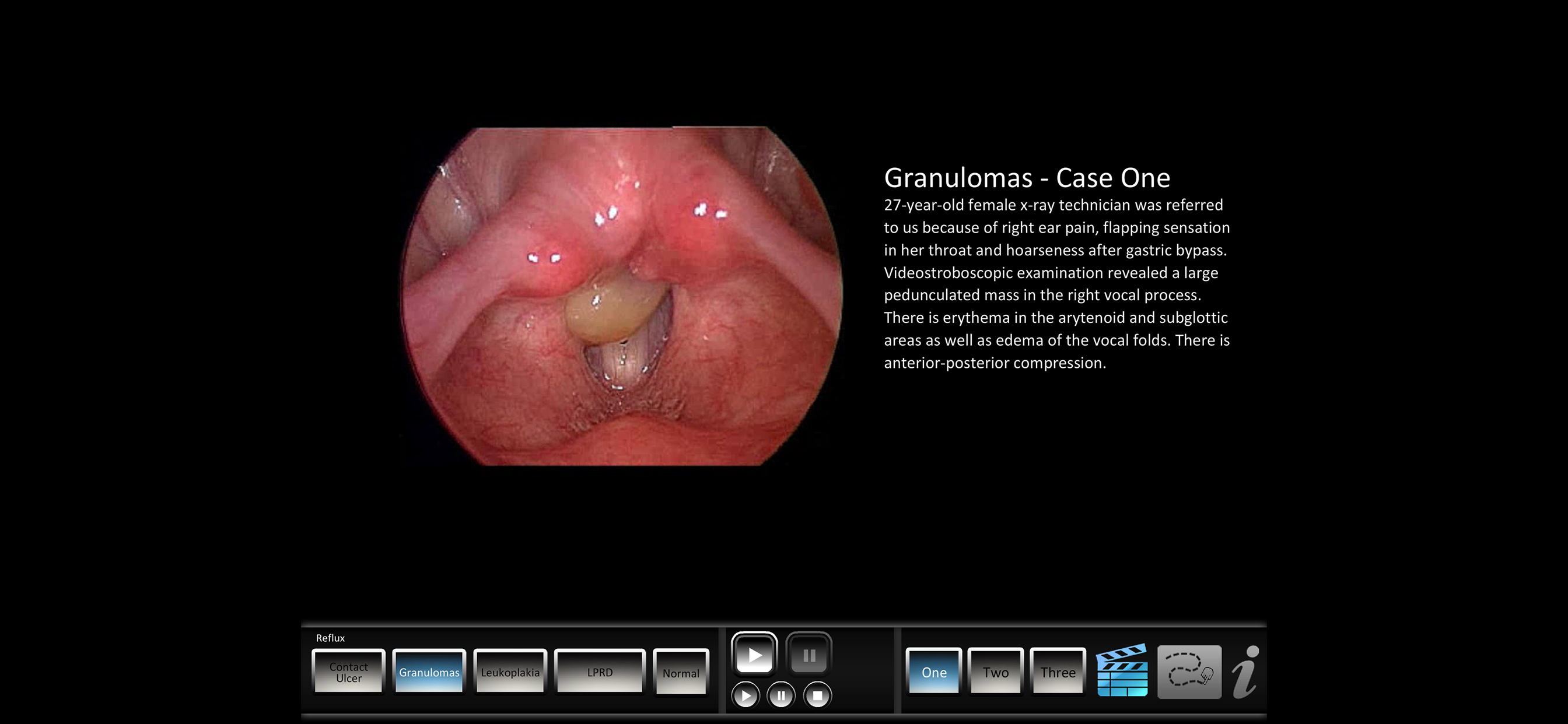
Task: Open the italic information icon
Action: (x=1245, y=671)
